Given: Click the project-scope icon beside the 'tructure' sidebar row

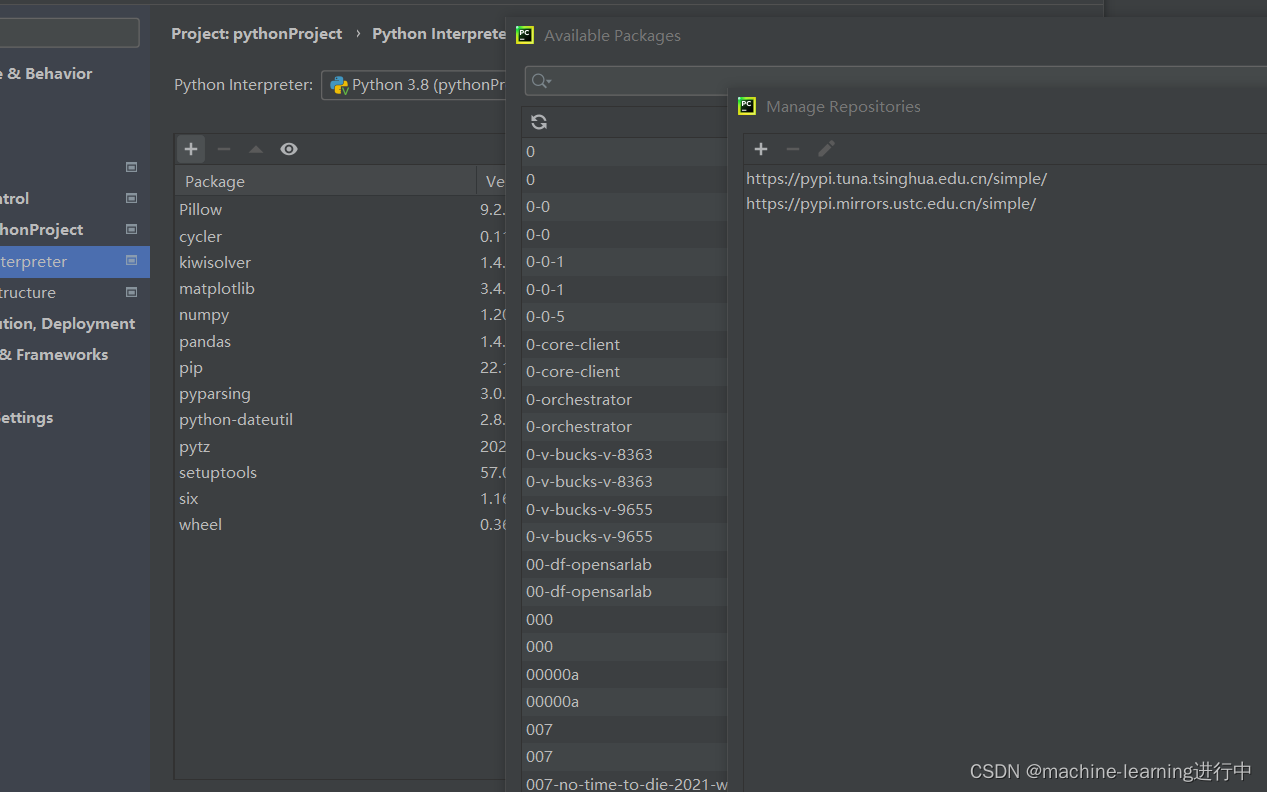Looking at the screenshot, I should tap(131, 292).
